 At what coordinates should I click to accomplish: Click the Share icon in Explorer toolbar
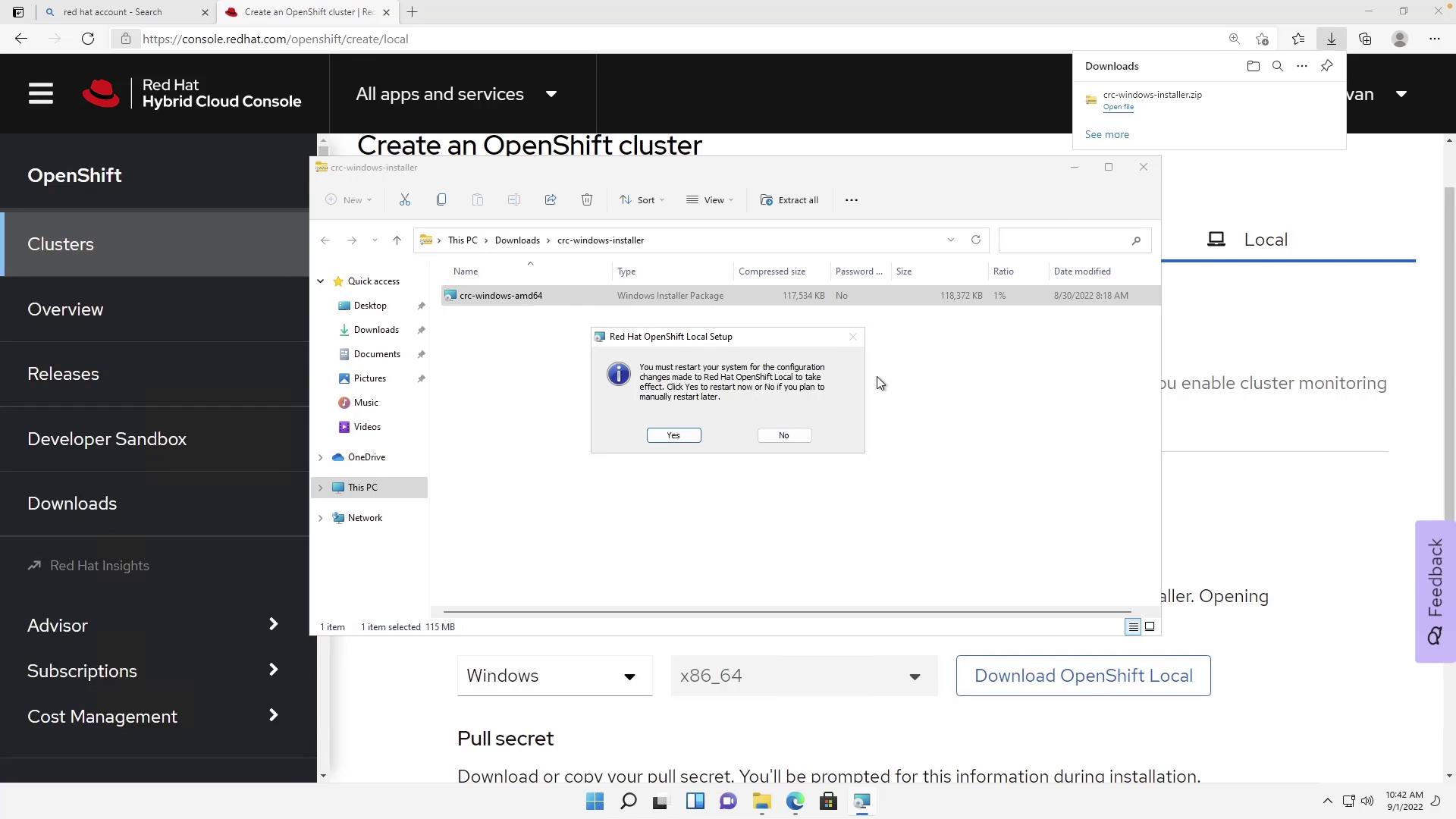[x=551, y=200]
